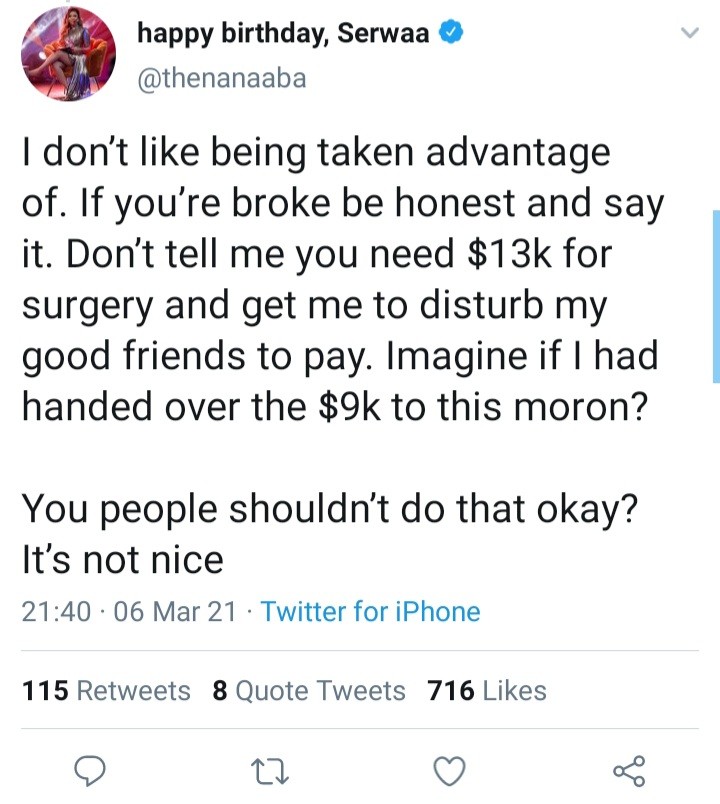Expand the tweet options chevron
This screenshot has height=804, width=720.
coord(690,33)
